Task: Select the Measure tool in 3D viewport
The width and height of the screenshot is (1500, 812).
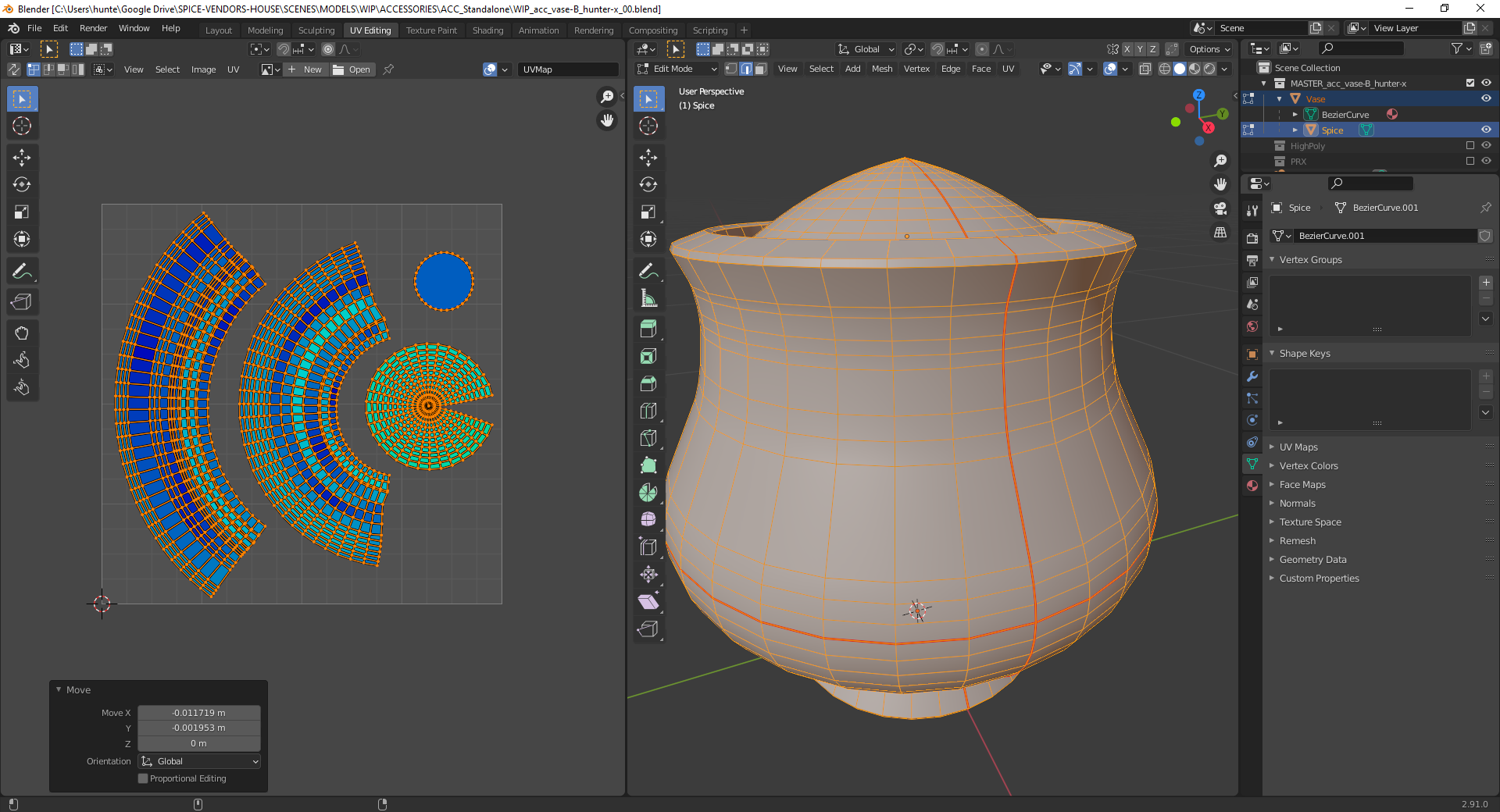Action: (x=648, y=298)
